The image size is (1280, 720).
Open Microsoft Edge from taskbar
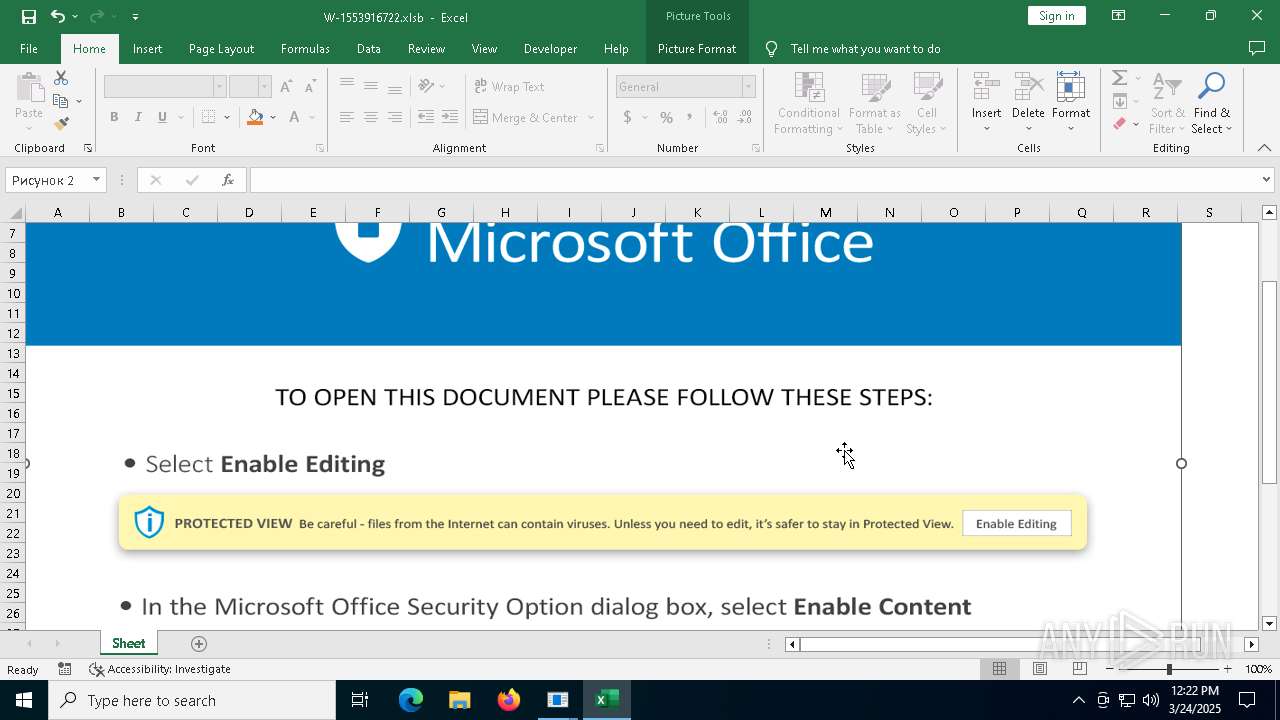point(411,700)
